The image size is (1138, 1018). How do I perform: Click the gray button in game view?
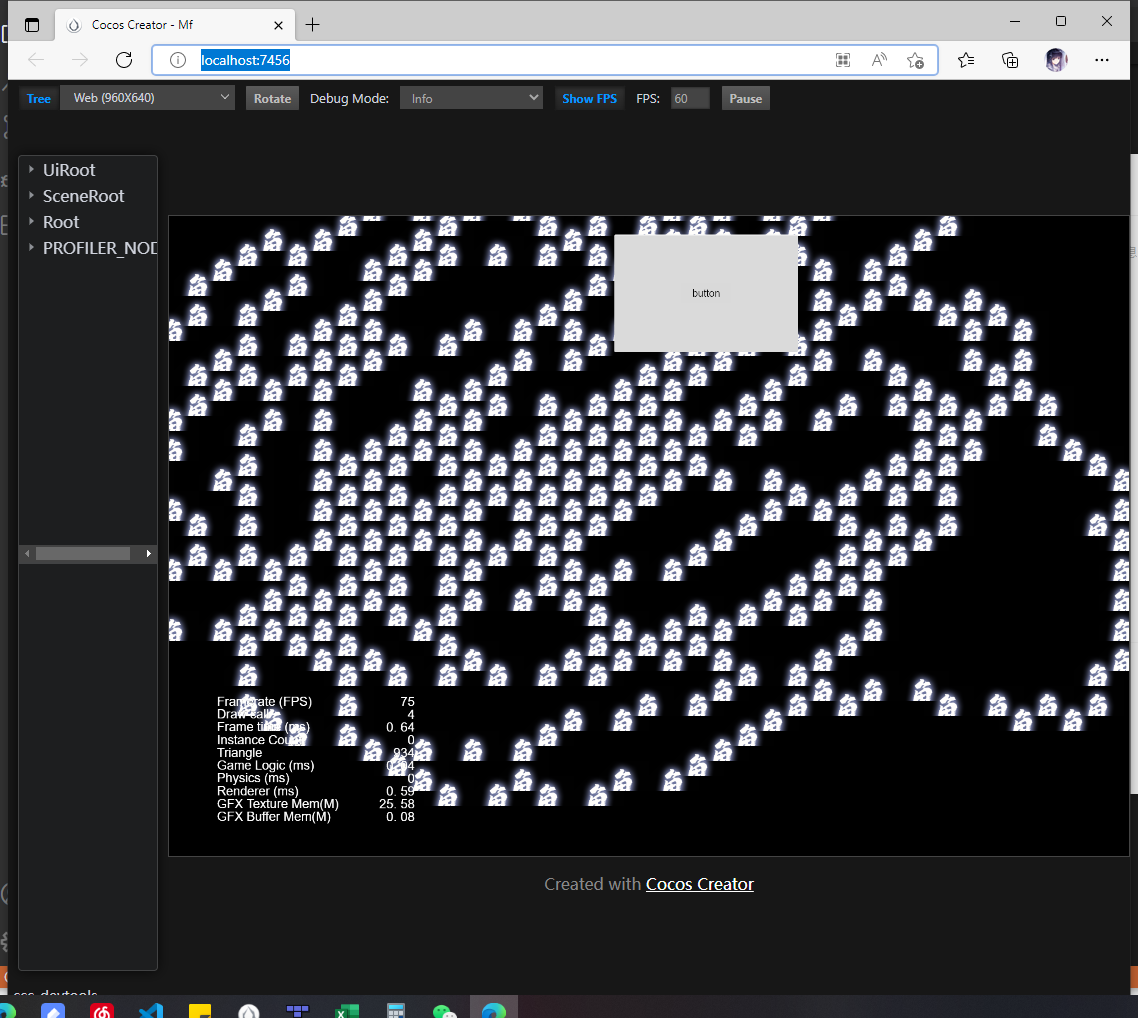pos(705,293)
